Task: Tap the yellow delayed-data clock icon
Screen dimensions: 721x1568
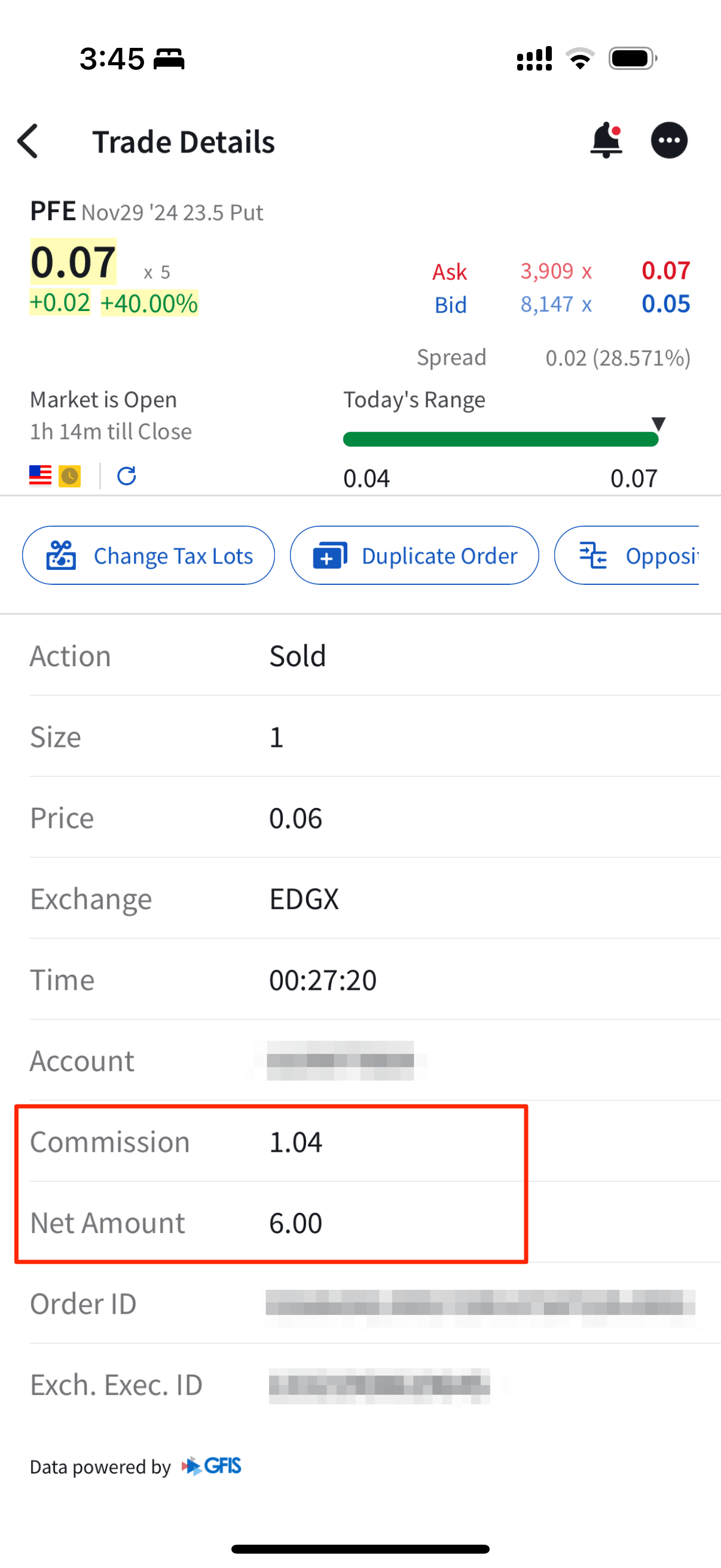Action: [x=70, y=476]
